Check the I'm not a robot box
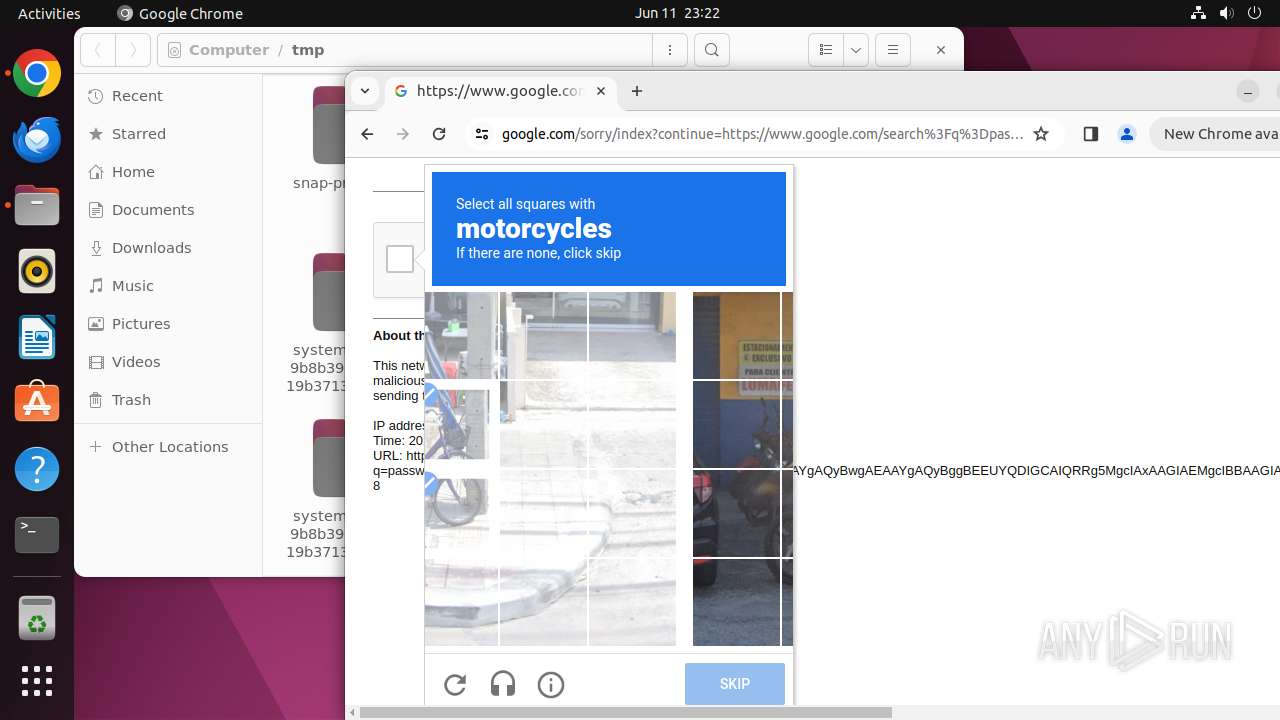The image size is (1280, 720). pos(400,259)
